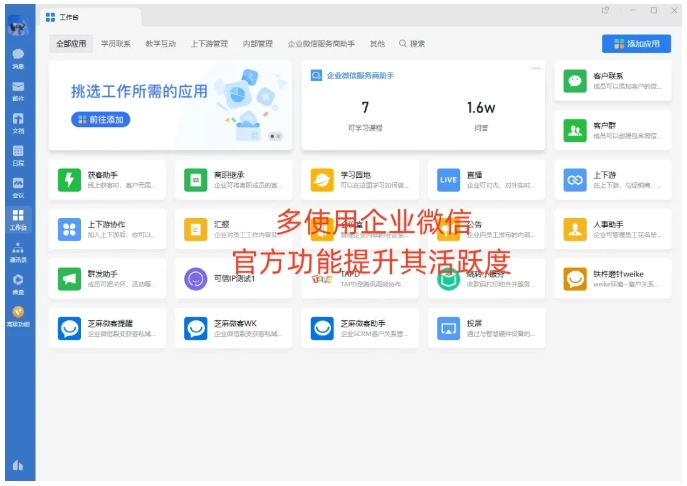Screen dimensions: 687x486
Task: Open the three-dot menu on service card
Action: click(536, 68)
